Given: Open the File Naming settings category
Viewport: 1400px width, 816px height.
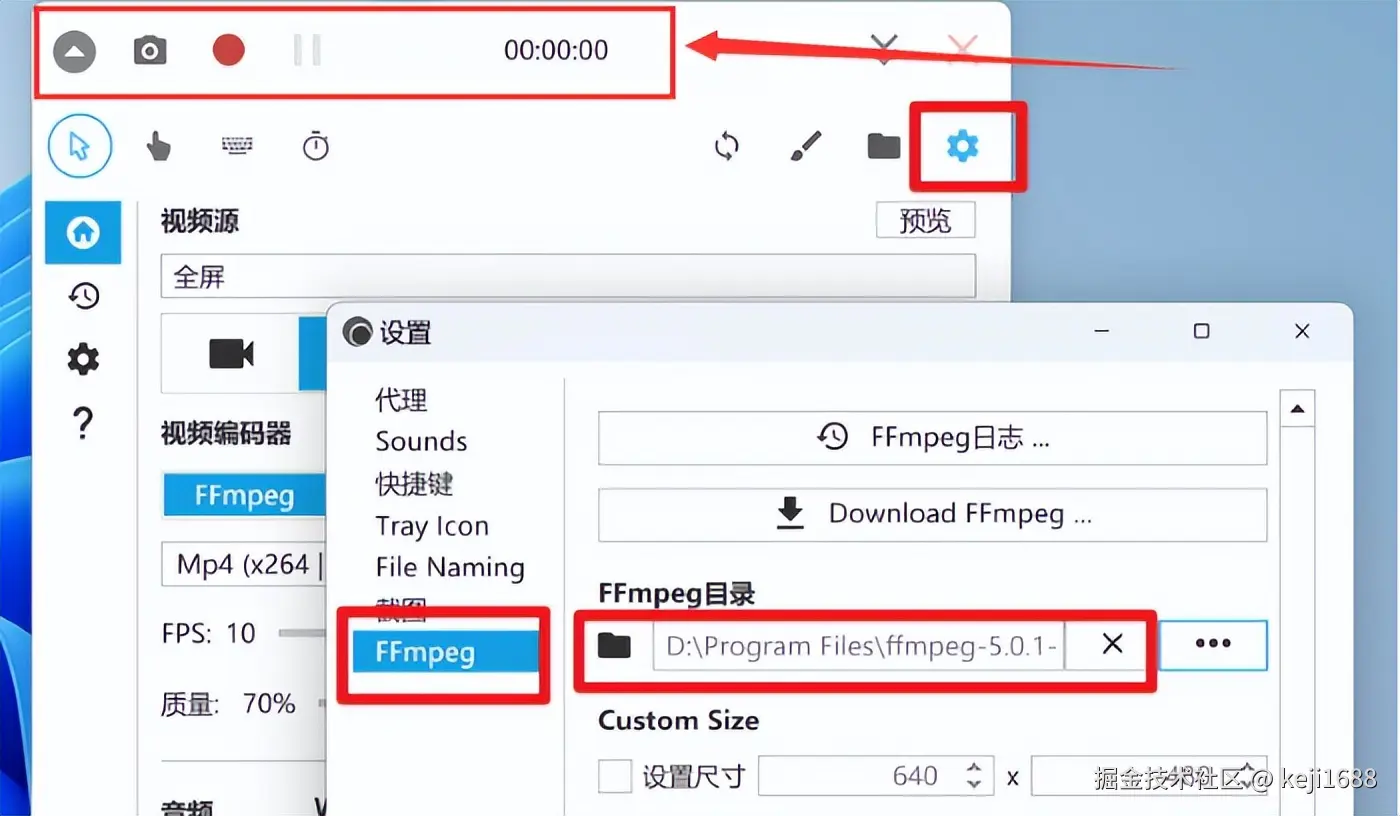Looking at the screenshot, I should pos(449,568).
